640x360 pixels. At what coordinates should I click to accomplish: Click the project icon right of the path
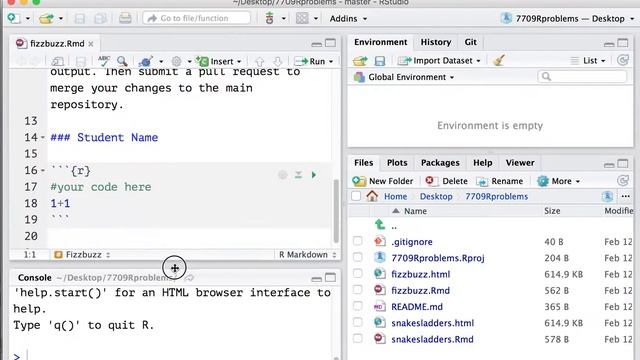point(607,196)
